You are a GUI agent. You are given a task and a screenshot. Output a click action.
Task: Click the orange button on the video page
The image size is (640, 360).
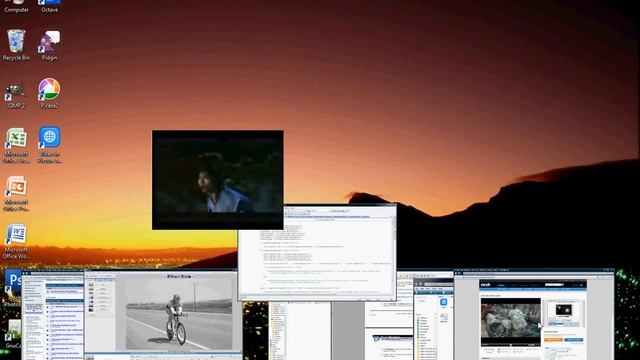click(x=553, y=340)
